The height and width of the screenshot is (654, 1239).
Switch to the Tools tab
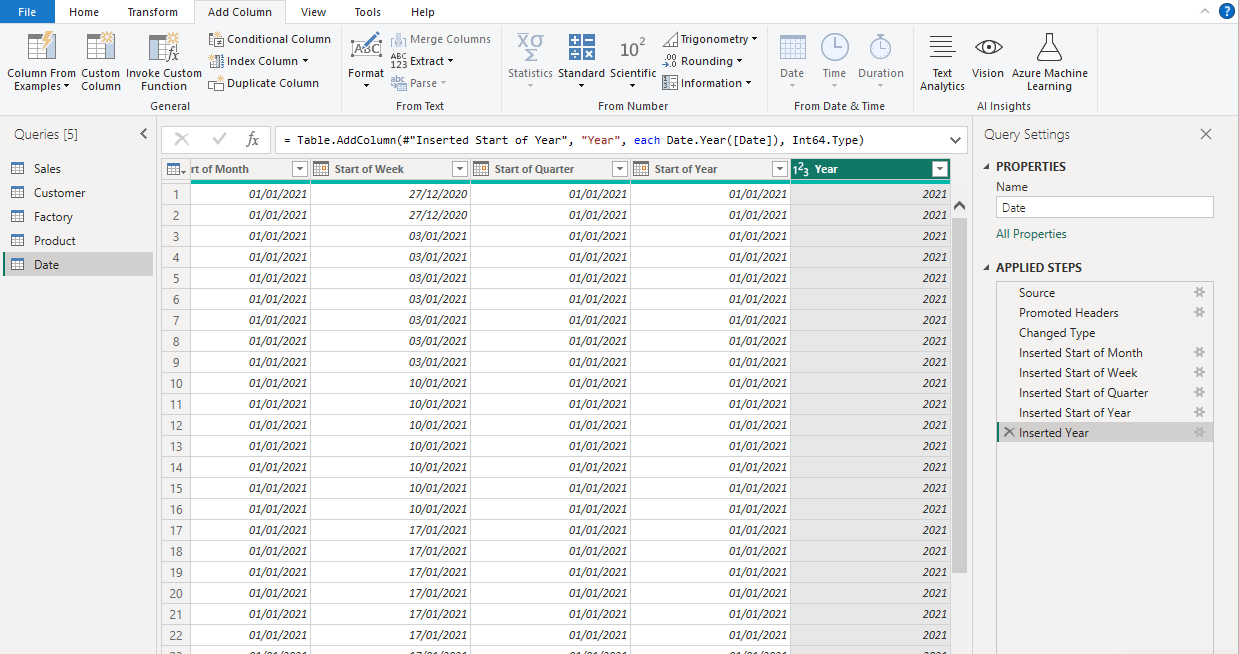(367, 12)
